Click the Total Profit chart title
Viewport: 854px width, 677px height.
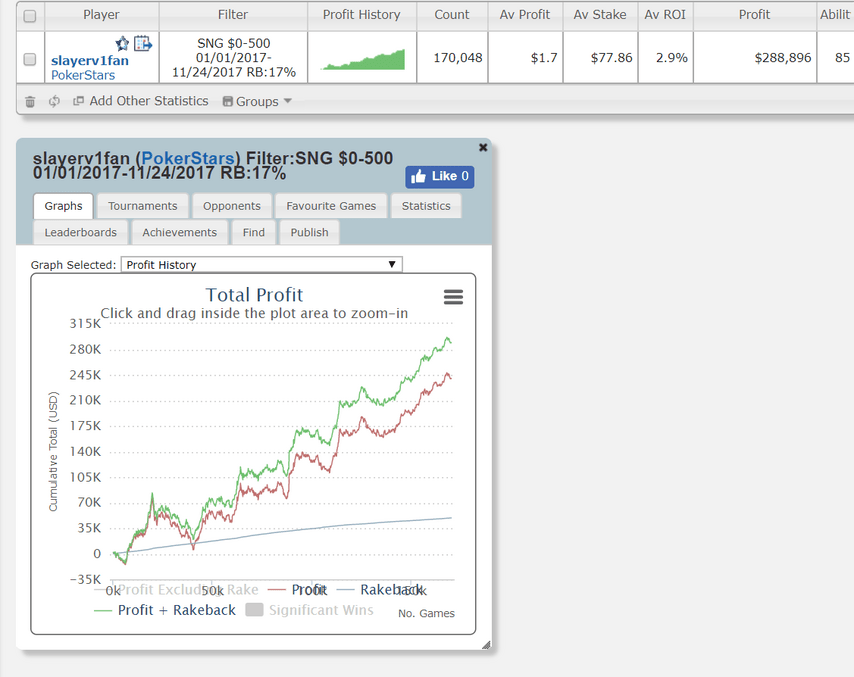254,295
